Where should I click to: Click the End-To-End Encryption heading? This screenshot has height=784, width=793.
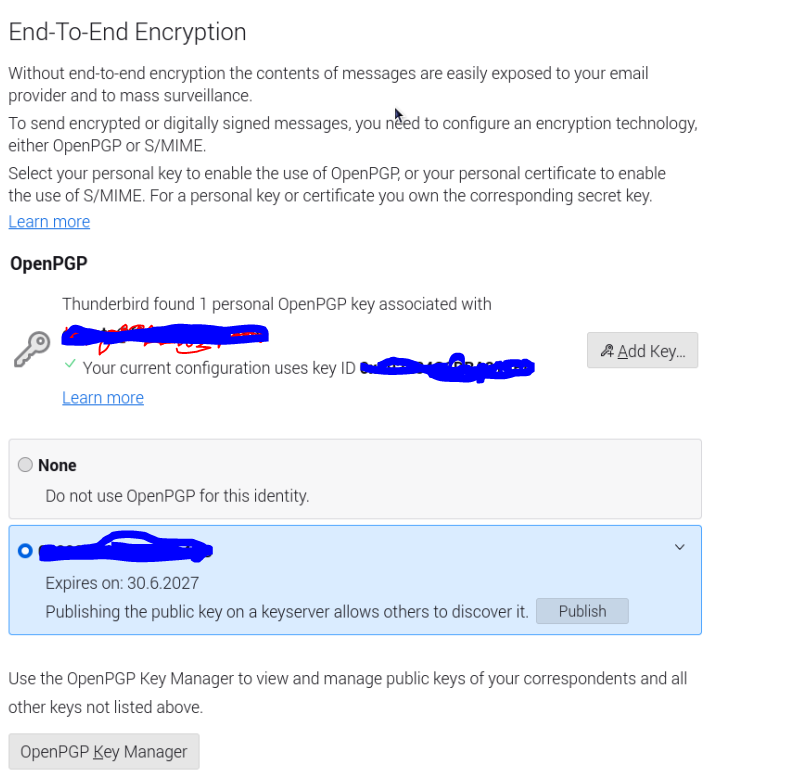click(x=127, y=32)
